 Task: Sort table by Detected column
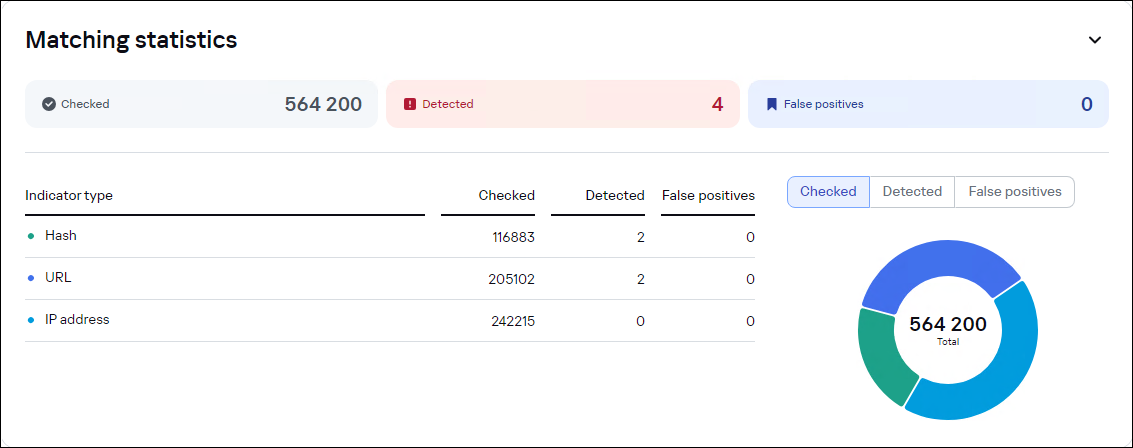coord(614,196)
